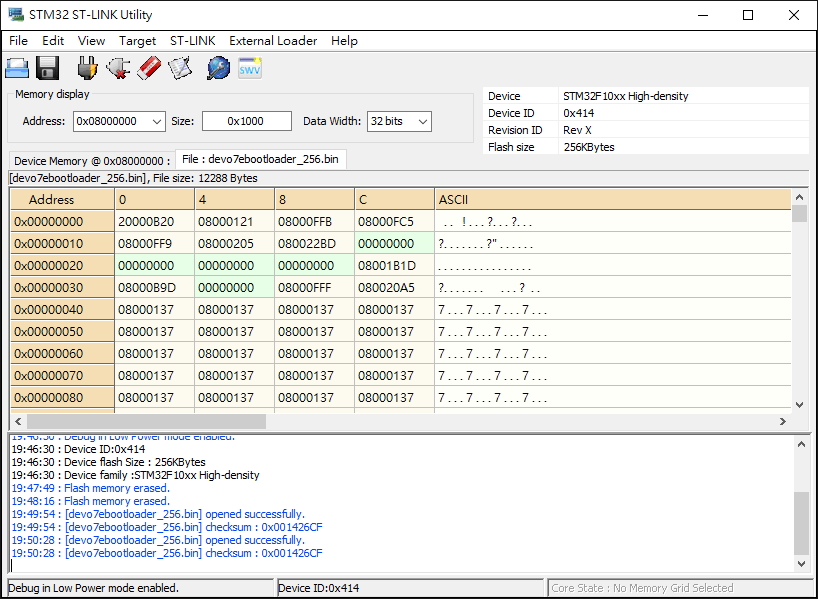Click the Size input field 0x1000
Screen dimensions: 818x599
click(247, 122)
